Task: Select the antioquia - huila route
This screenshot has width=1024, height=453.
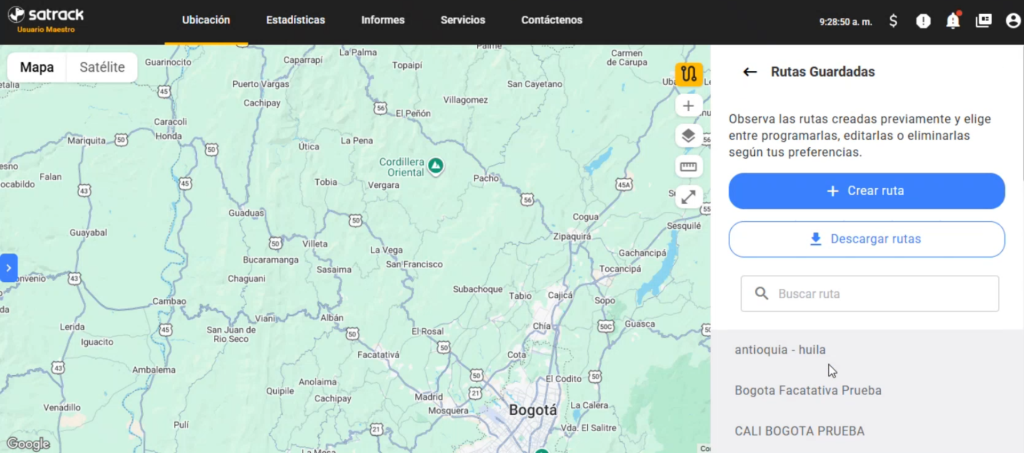Action: pos(867,350)
